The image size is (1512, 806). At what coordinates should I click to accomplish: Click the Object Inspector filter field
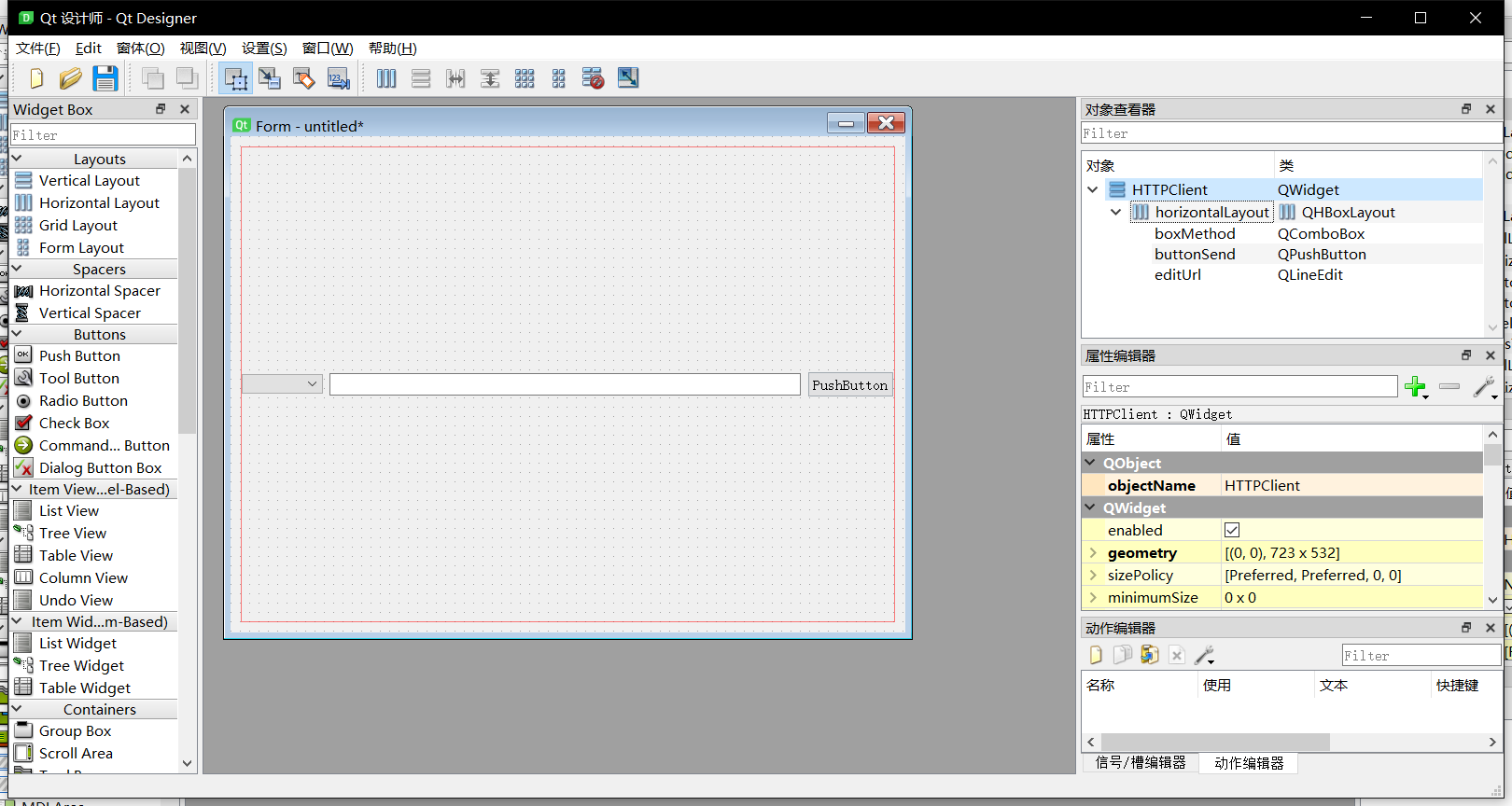click(1292, 133)
